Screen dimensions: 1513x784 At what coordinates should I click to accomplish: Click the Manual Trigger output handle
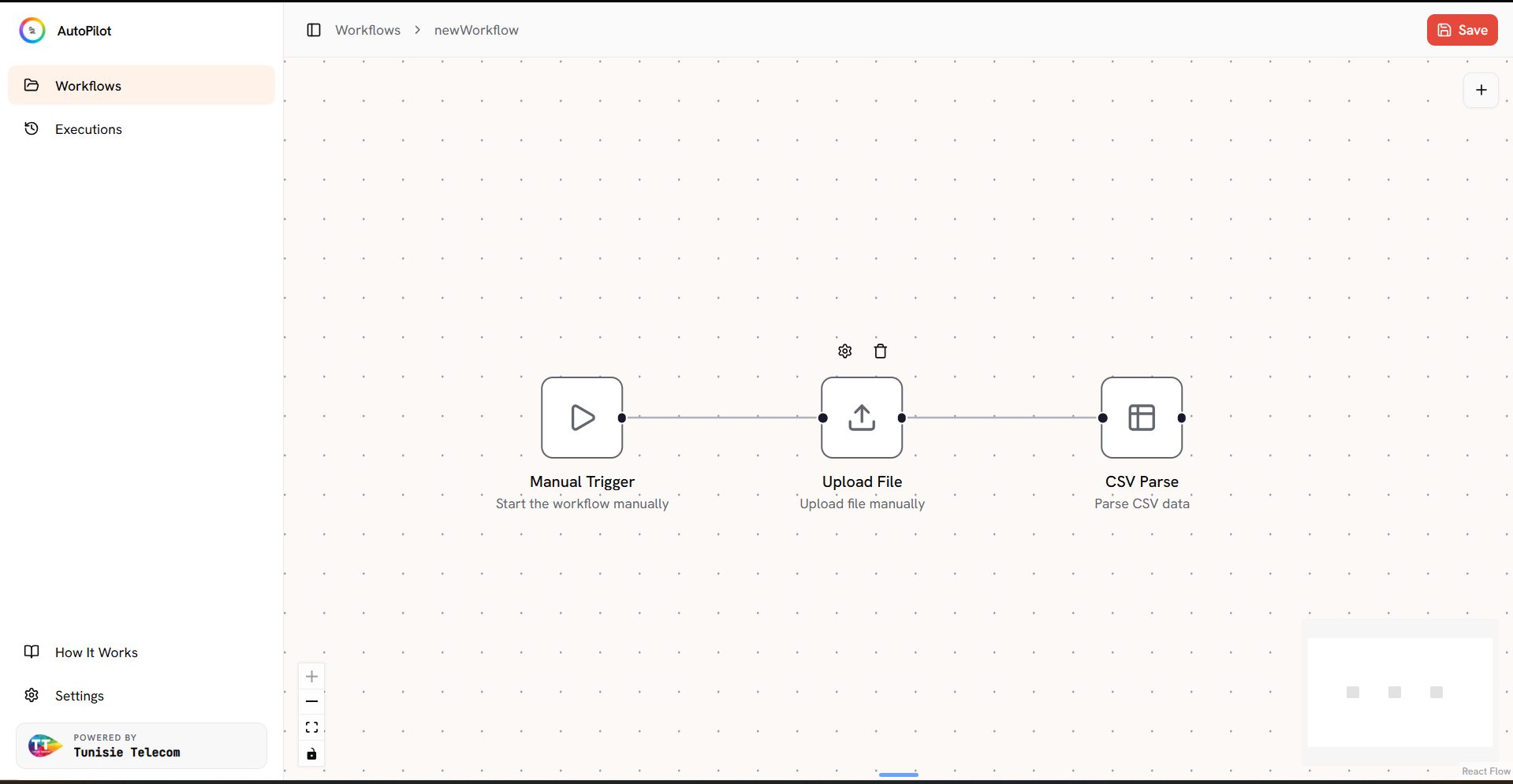622,418
